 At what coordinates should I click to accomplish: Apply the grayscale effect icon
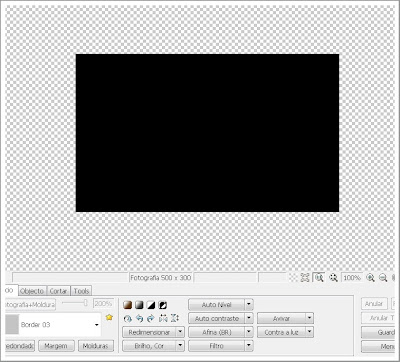[x=139, y=305]
